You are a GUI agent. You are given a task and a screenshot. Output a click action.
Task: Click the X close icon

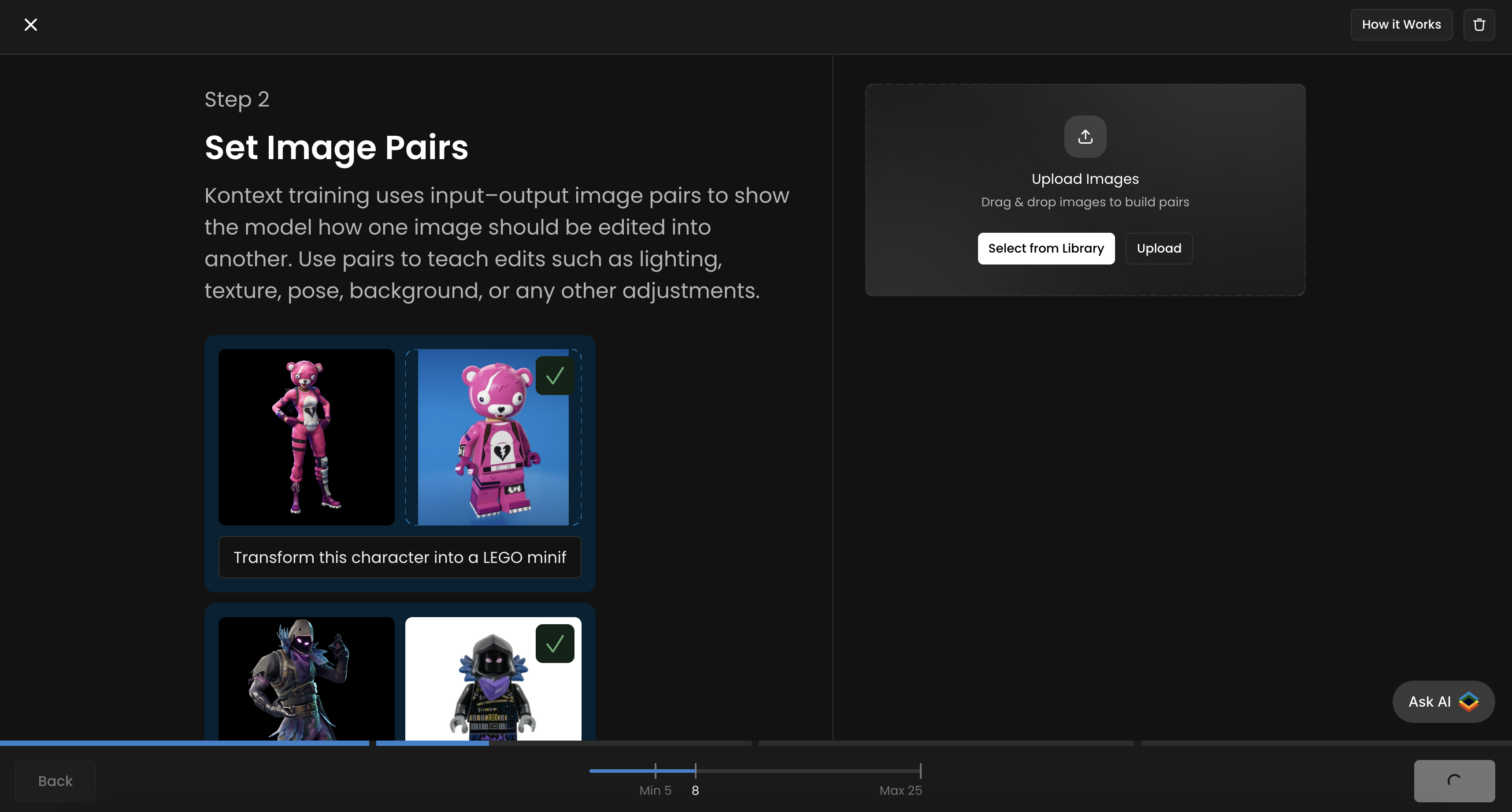(x=30, y=25)
